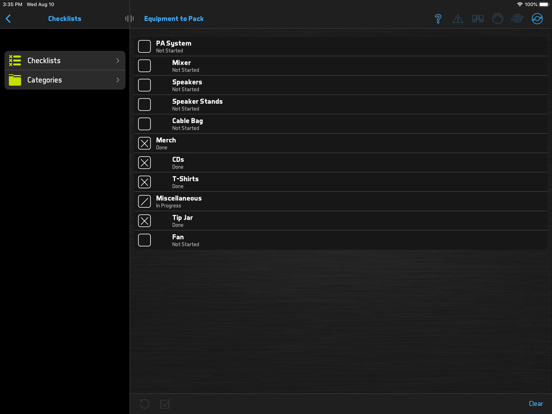Check the PA System checkbox

point(144,46)
